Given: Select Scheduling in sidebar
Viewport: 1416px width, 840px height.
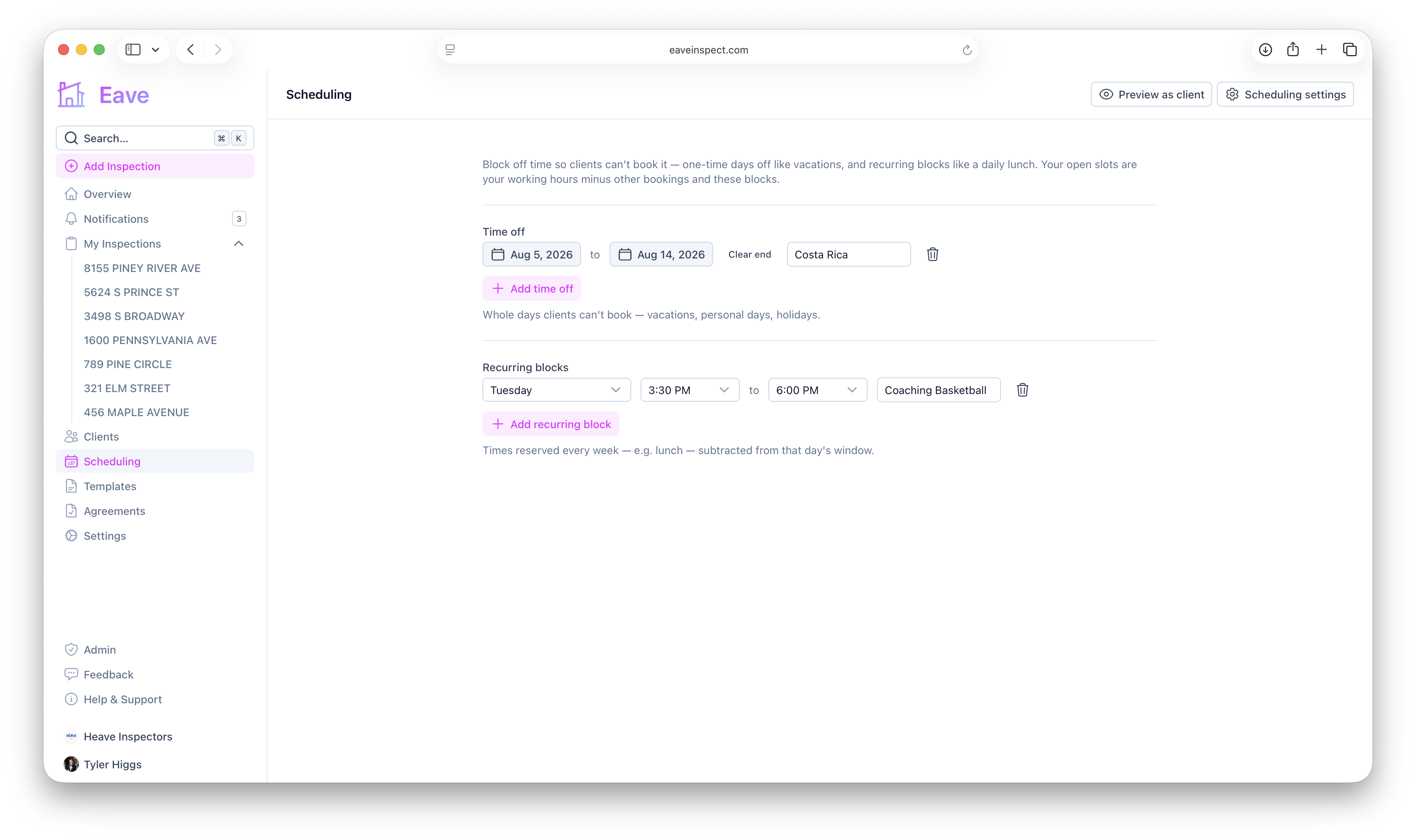Looking at the screenshot, I should 155,461.
